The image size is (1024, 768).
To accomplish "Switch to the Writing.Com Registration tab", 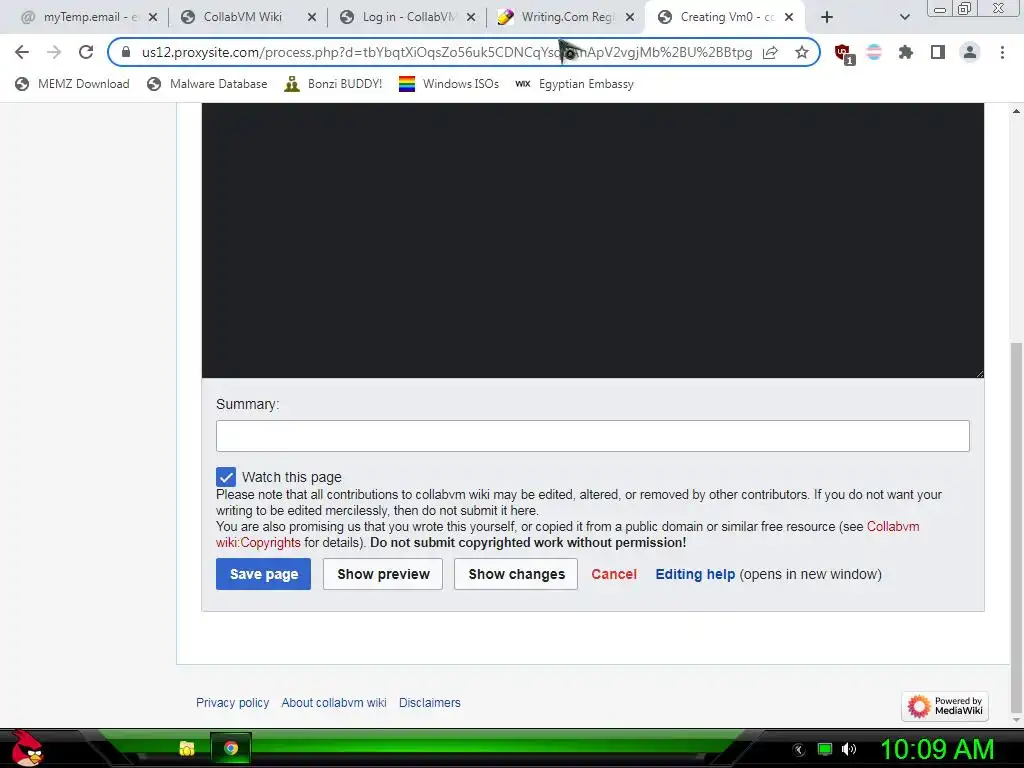I will 567,17.
